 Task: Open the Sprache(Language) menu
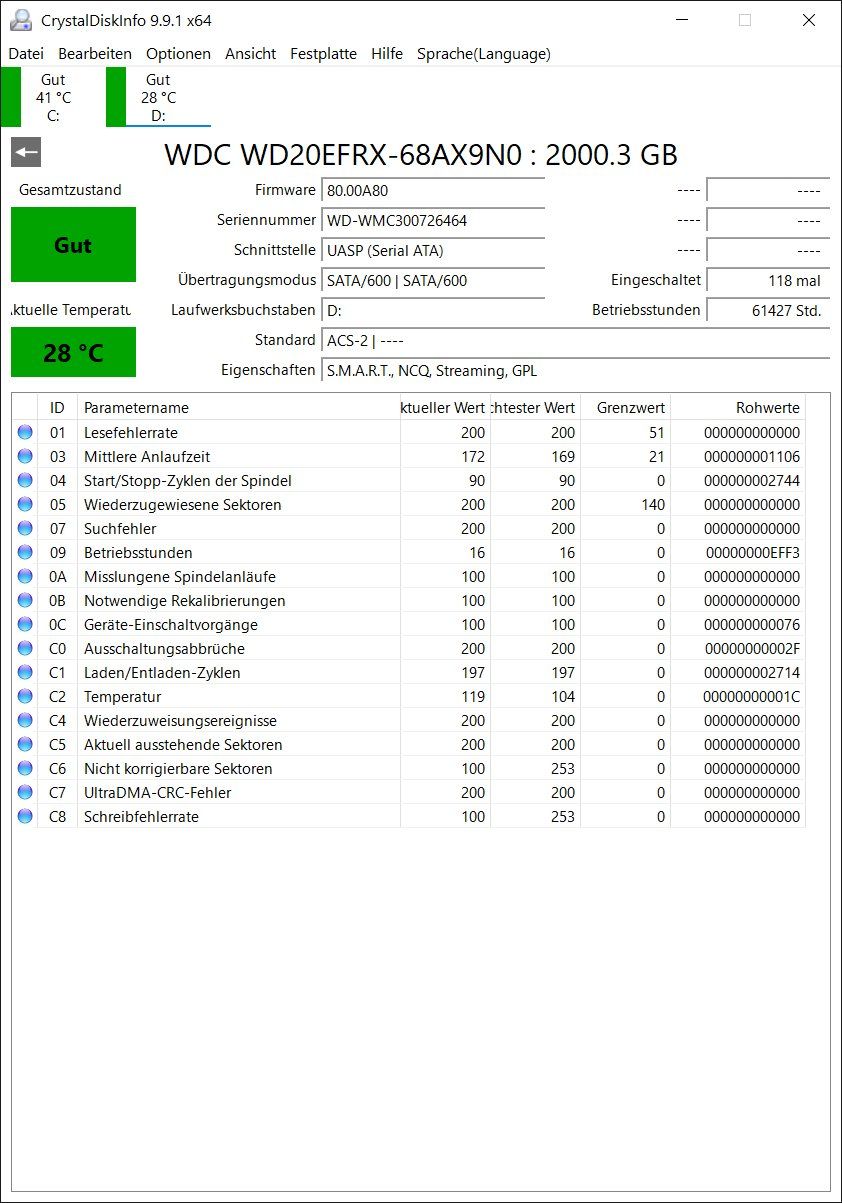click(x=484, y=54)
